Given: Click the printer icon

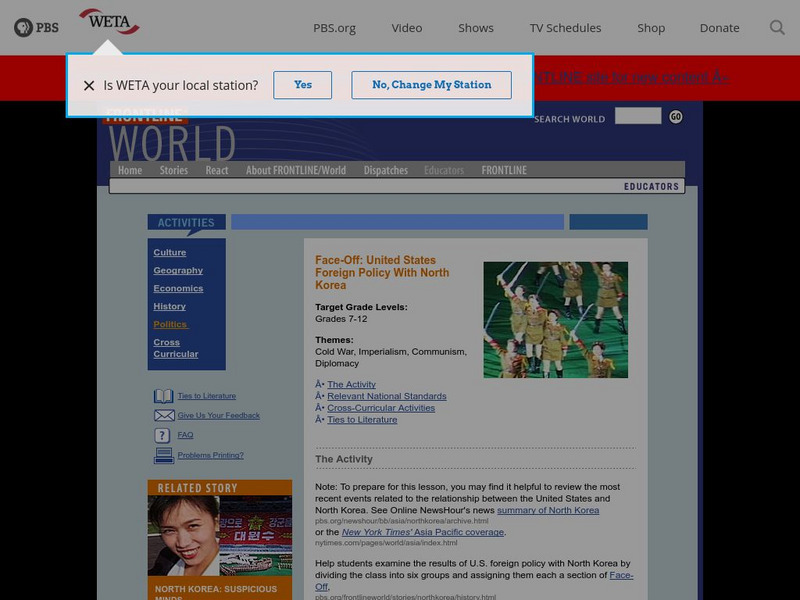Looking at the screenshot, I should (164, 456).
